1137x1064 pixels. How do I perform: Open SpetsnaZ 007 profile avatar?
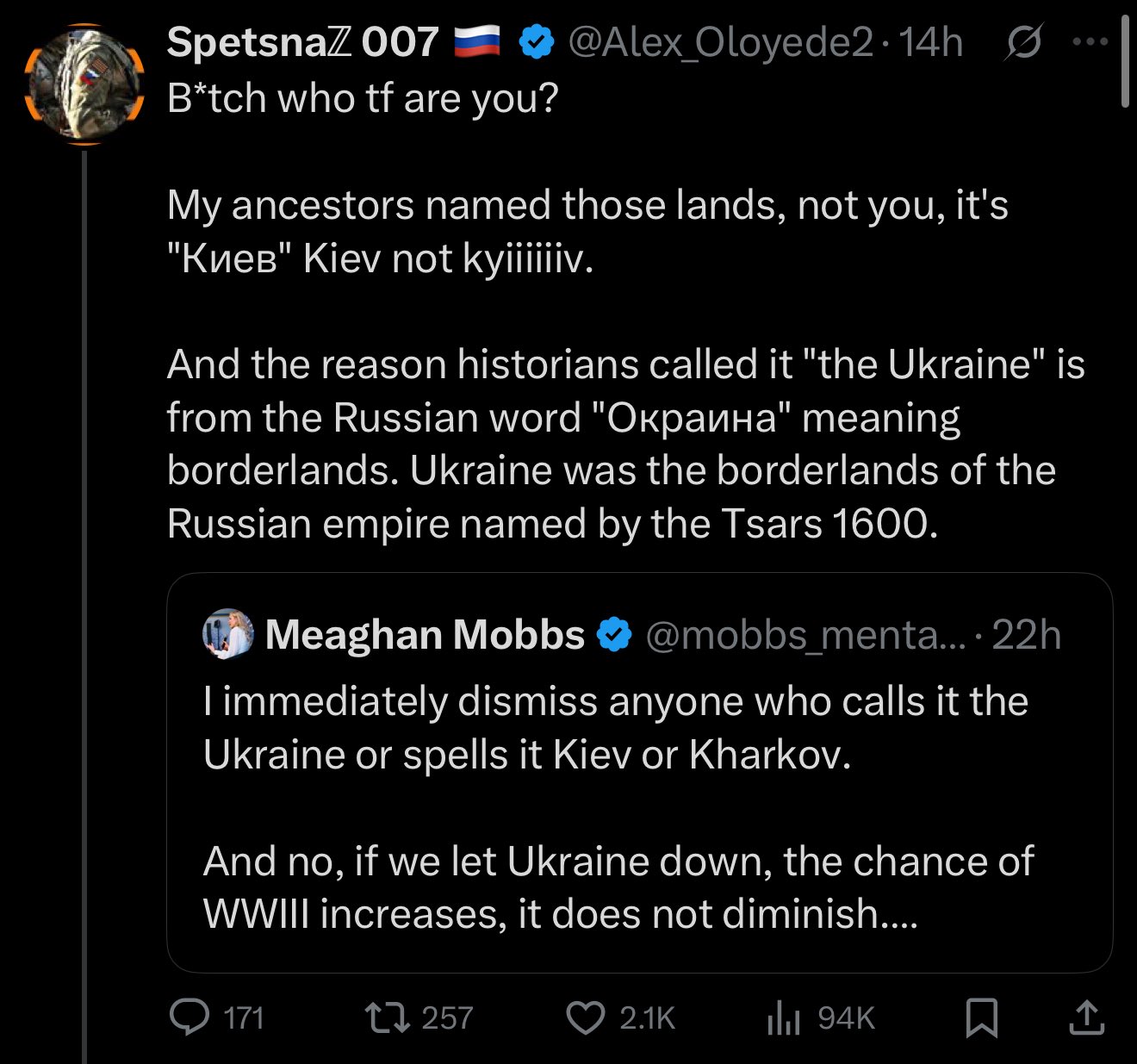coord(84,83)
